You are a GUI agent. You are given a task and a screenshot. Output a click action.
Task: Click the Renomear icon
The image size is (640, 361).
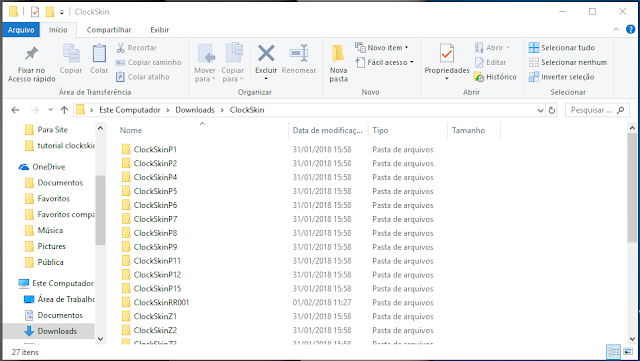(299, 59)
